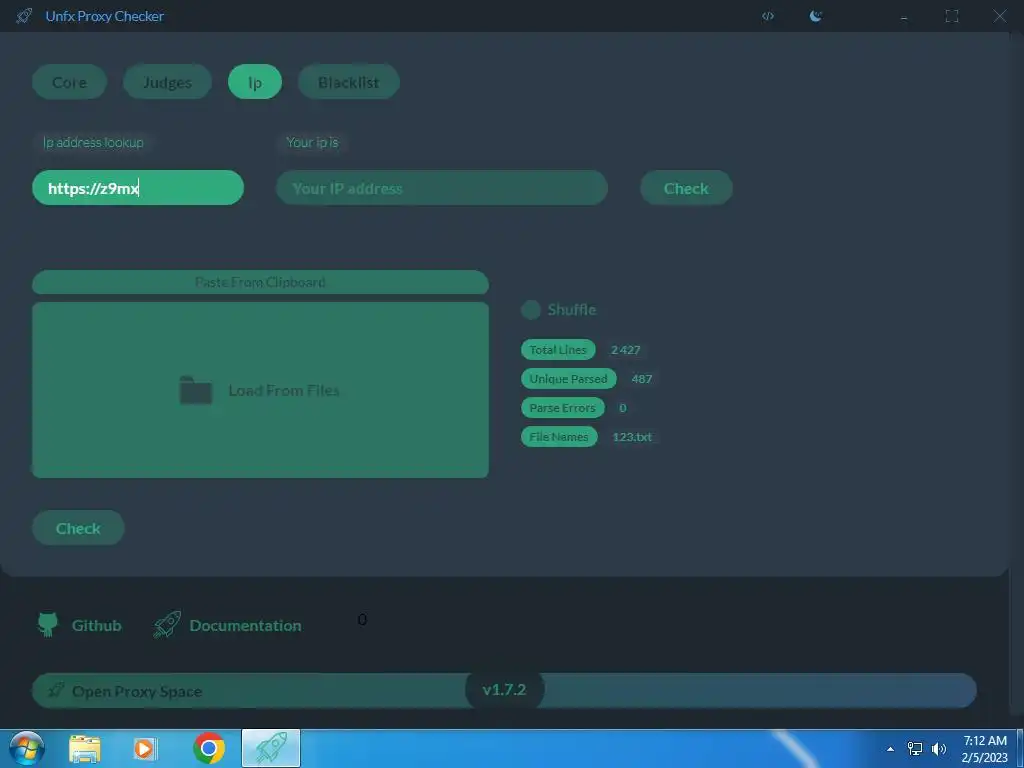Toggle dark mode moon icon
Viewport: 1024px width, 768px height.
point(816,16)
